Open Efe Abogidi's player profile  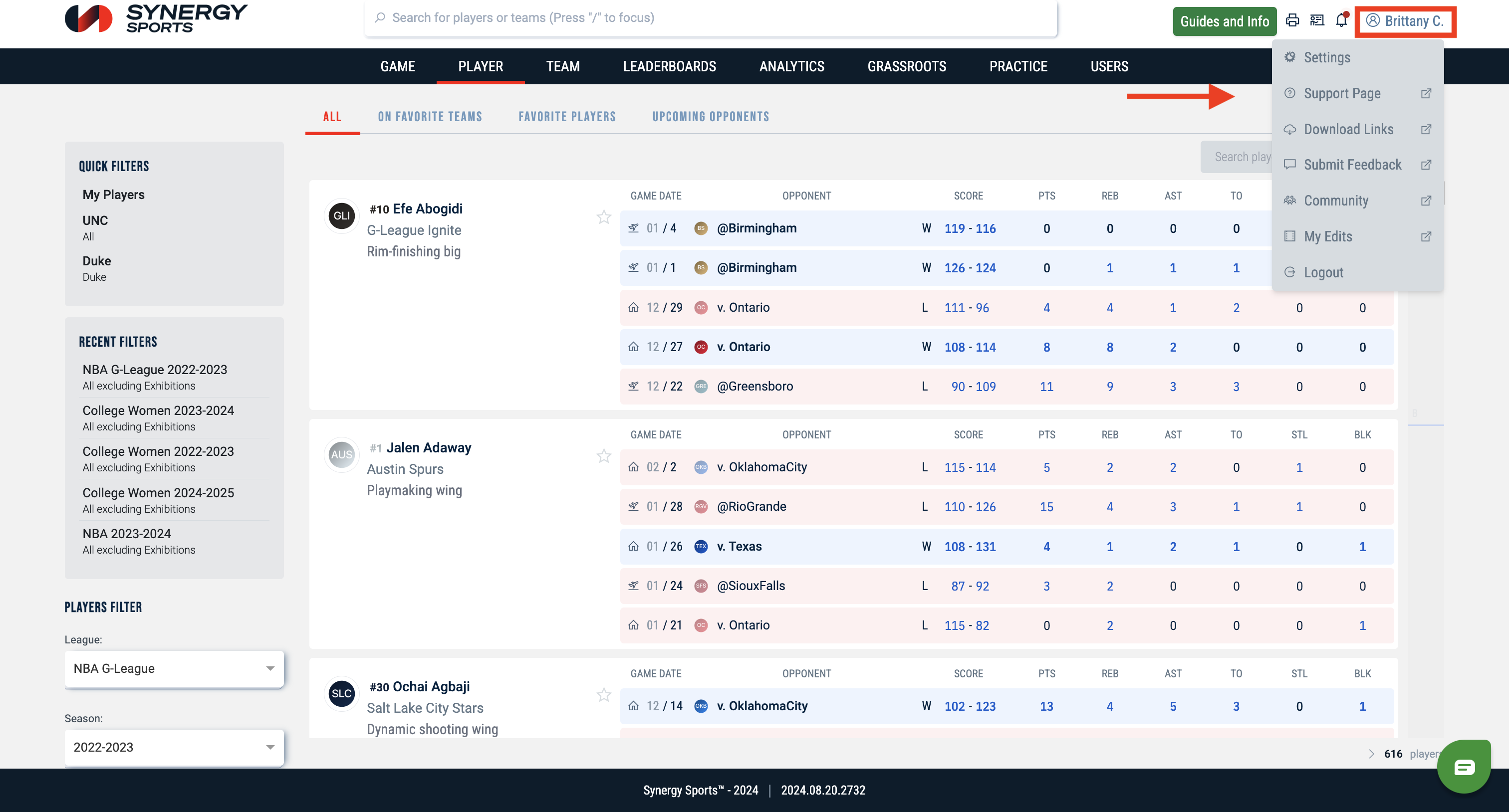(427, 208)
